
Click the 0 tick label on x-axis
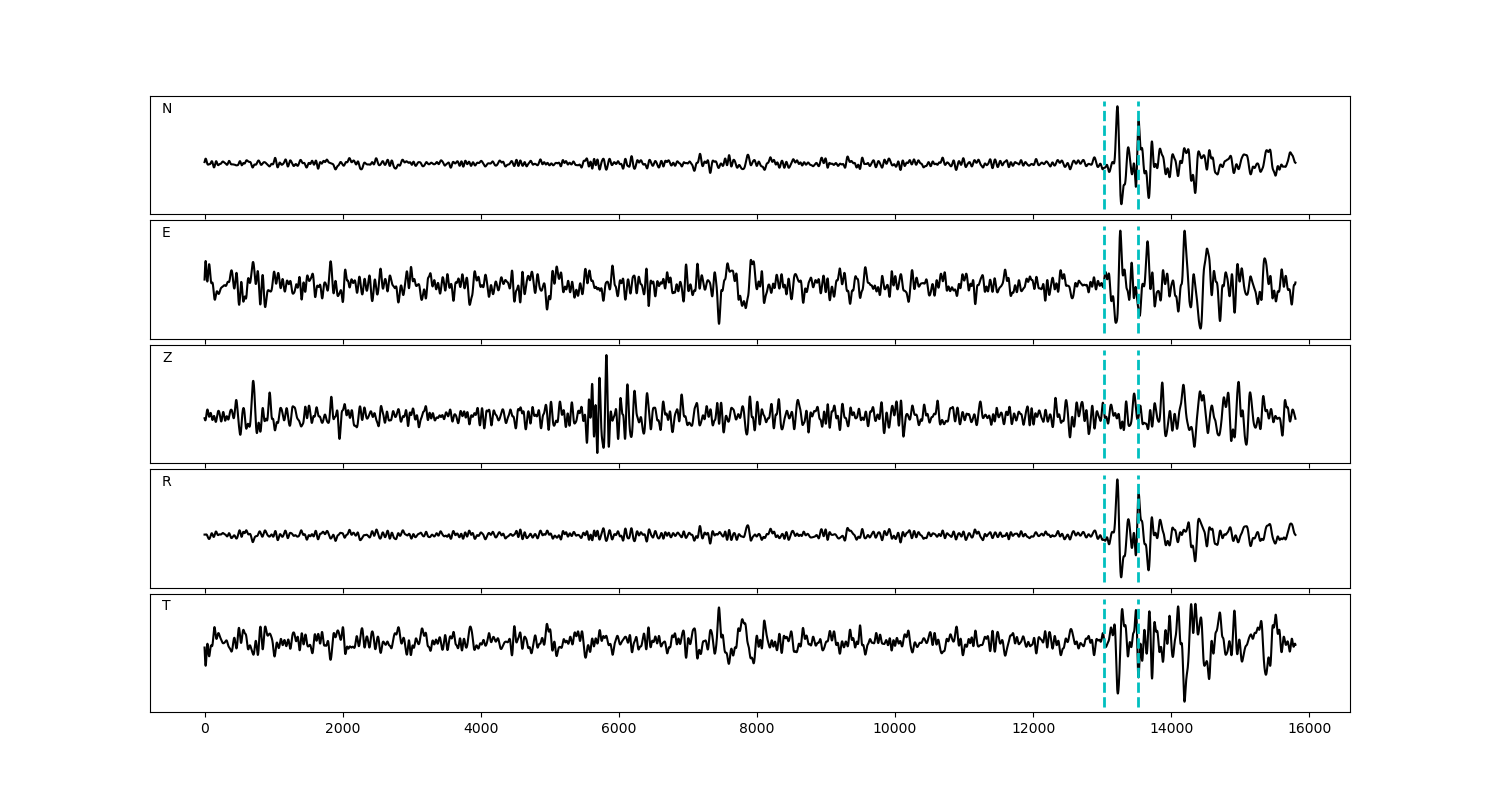(x=205, y=730)
